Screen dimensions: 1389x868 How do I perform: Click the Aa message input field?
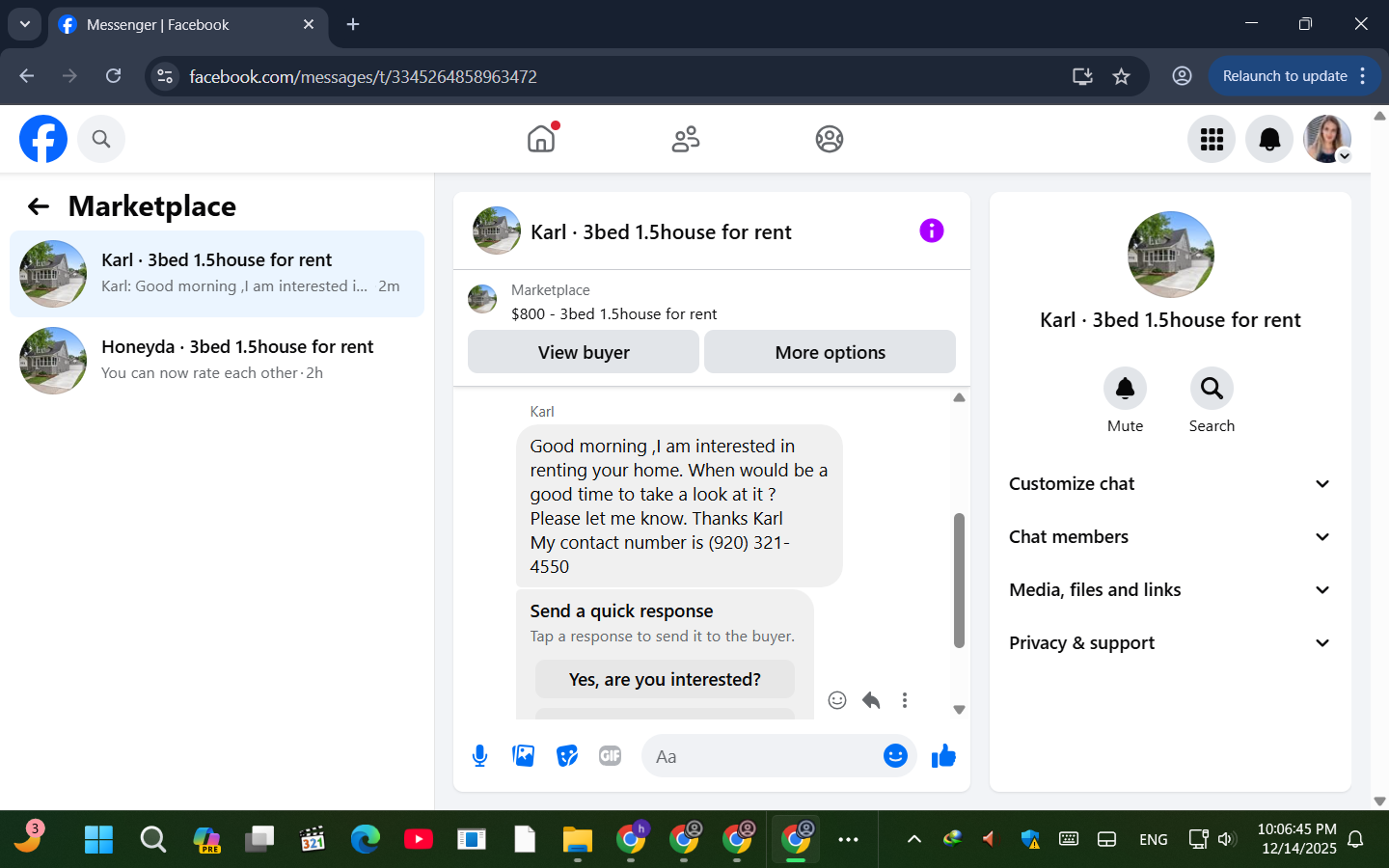pyautogui.click(x=762, y=756)
